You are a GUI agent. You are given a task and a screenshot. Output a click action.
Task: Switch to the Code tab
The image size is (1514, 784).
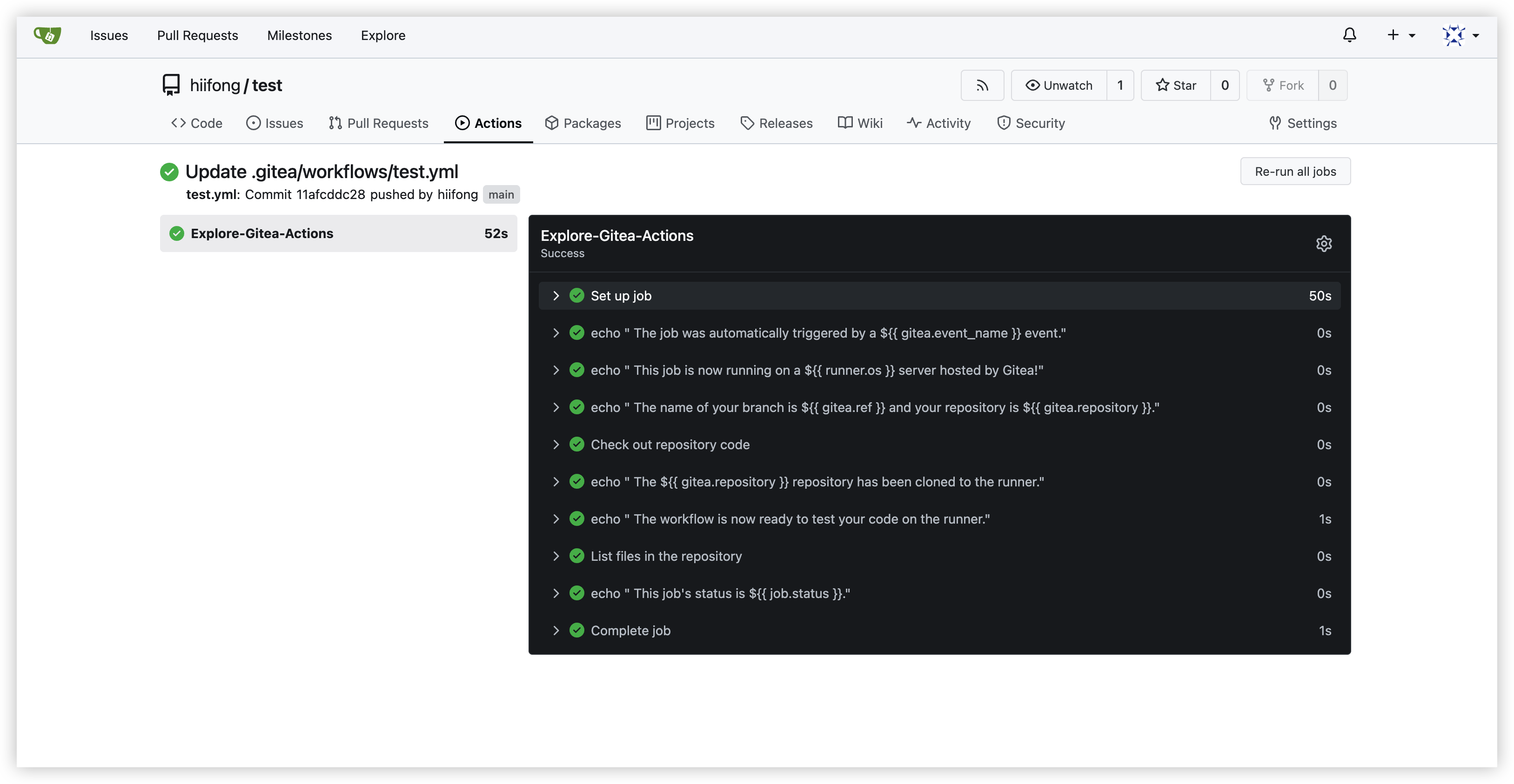click(197, 123)
